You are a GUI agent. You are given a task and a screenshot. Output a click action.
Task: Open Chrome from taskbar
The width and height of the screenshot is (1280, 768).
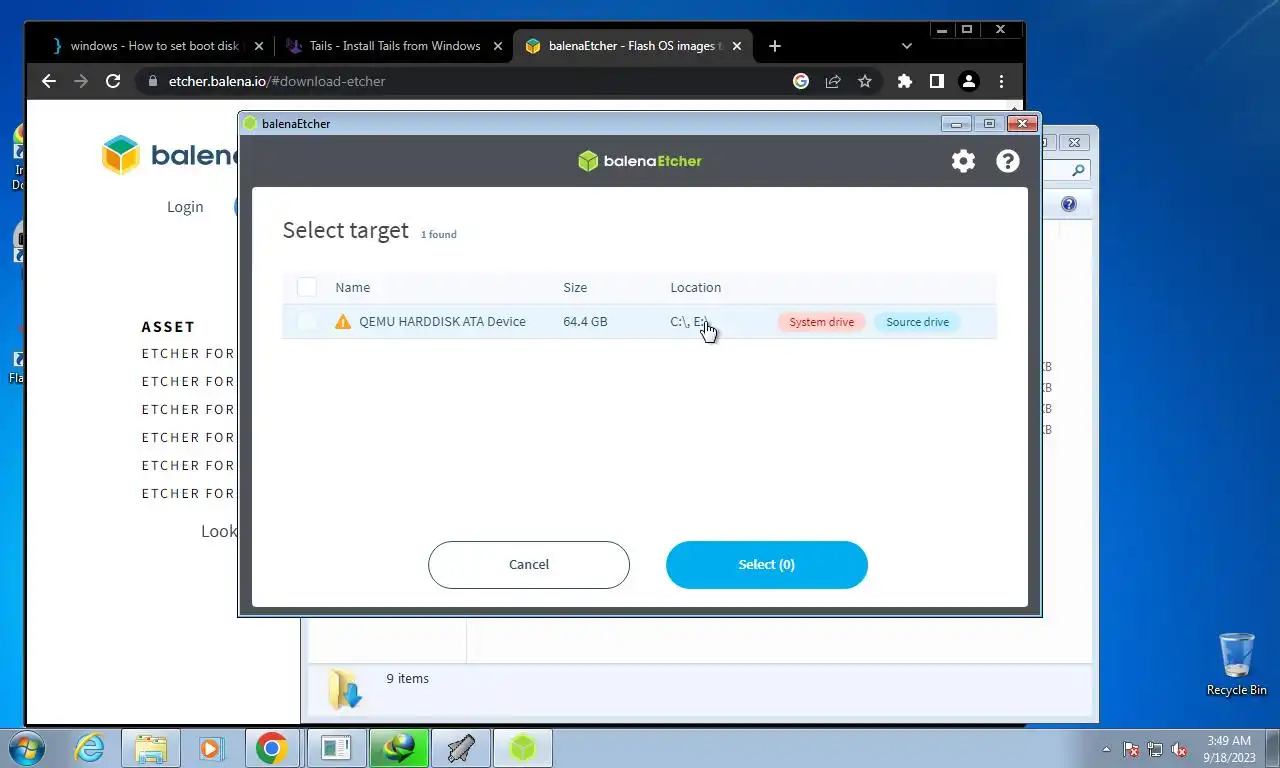point(271,748)
